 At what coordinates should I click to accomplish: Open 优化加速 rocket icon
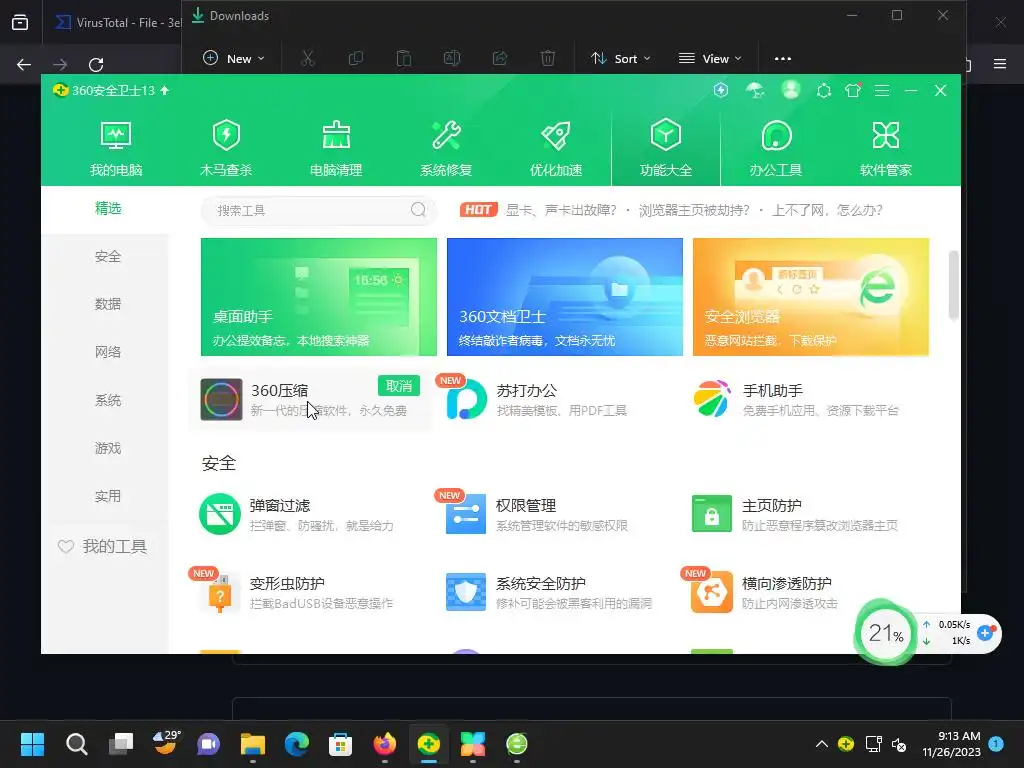tap(556, 148)
